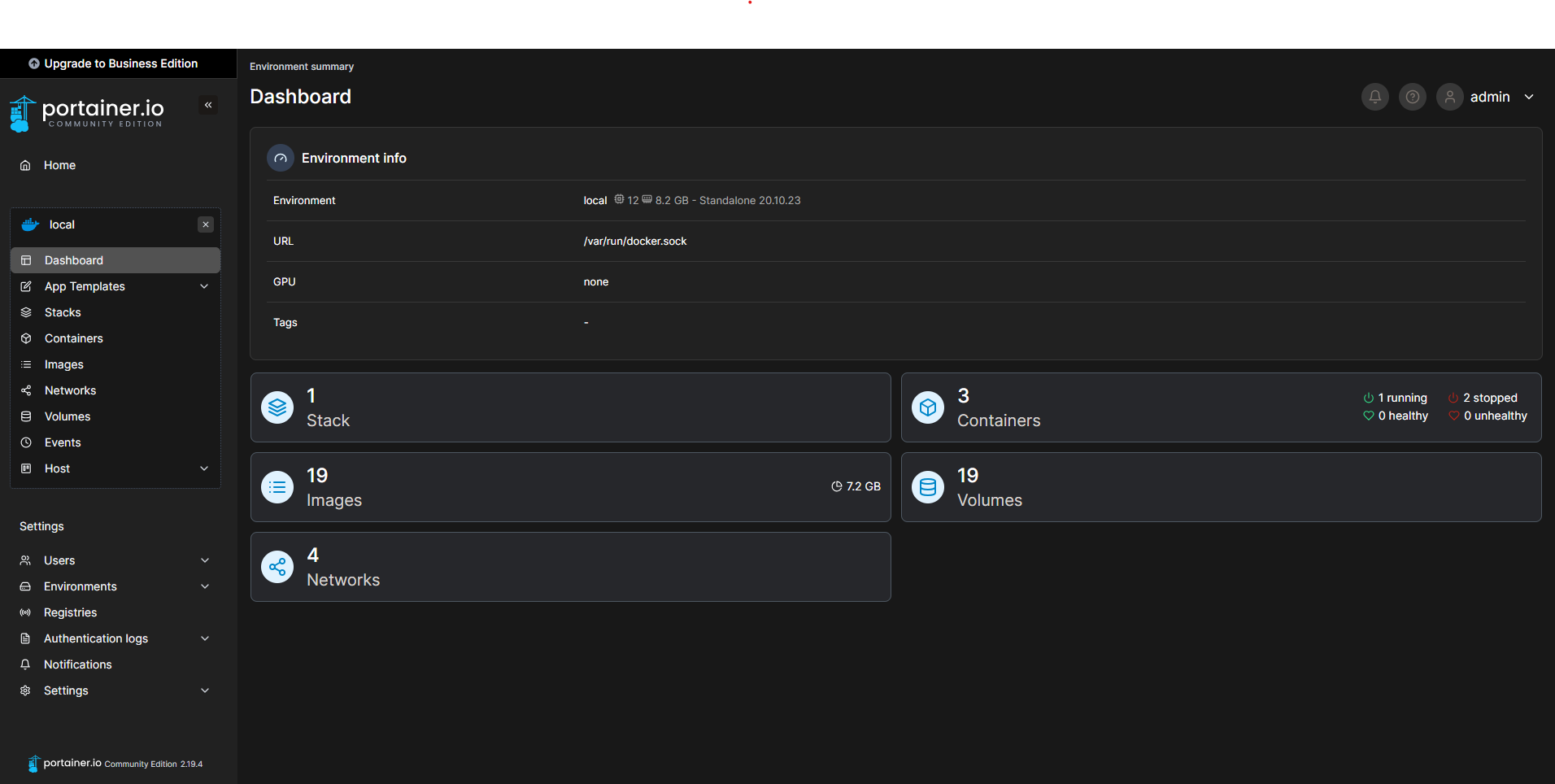Close the local environment with X

[x=206, y=224]
